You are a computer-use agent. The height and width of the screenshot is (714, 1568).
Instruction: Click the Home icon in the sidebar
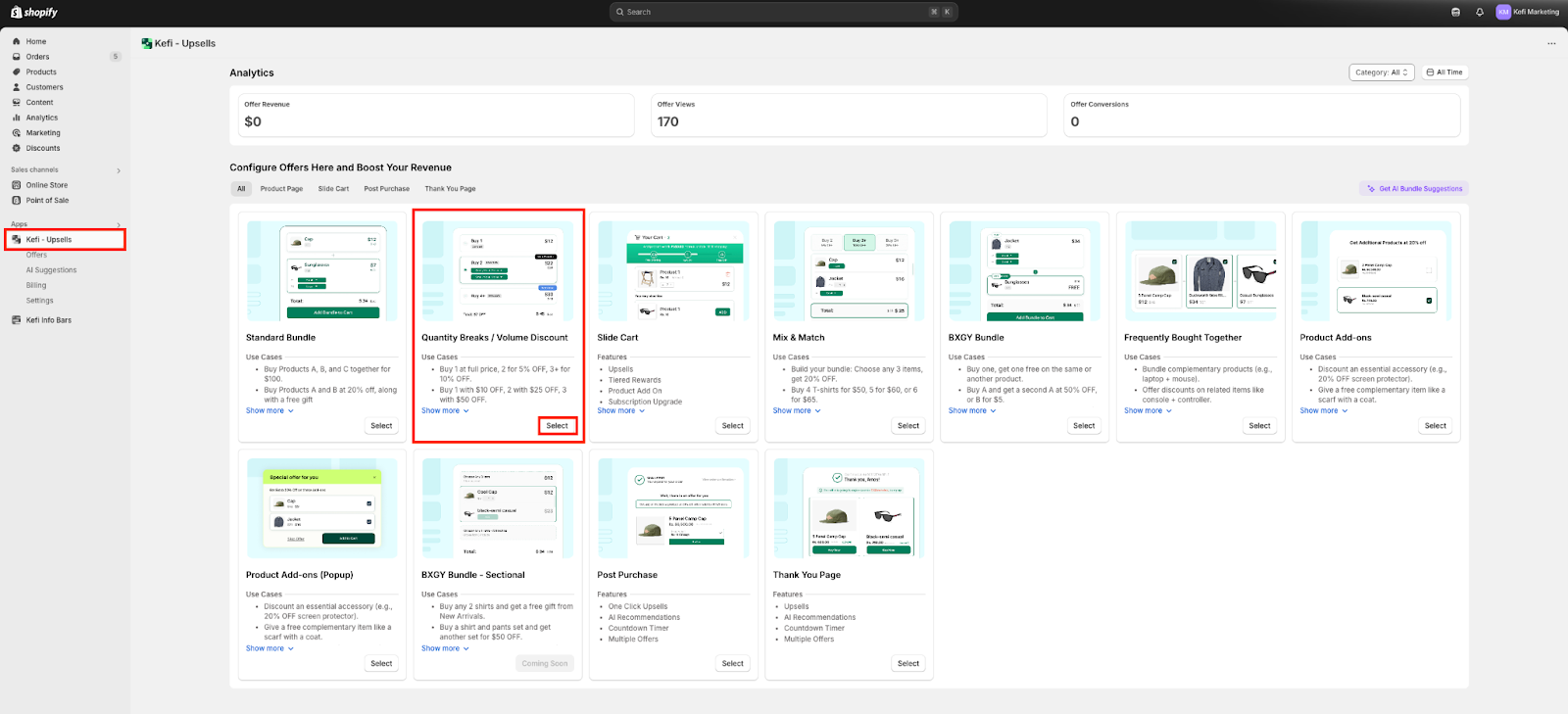tap(17, 41)
